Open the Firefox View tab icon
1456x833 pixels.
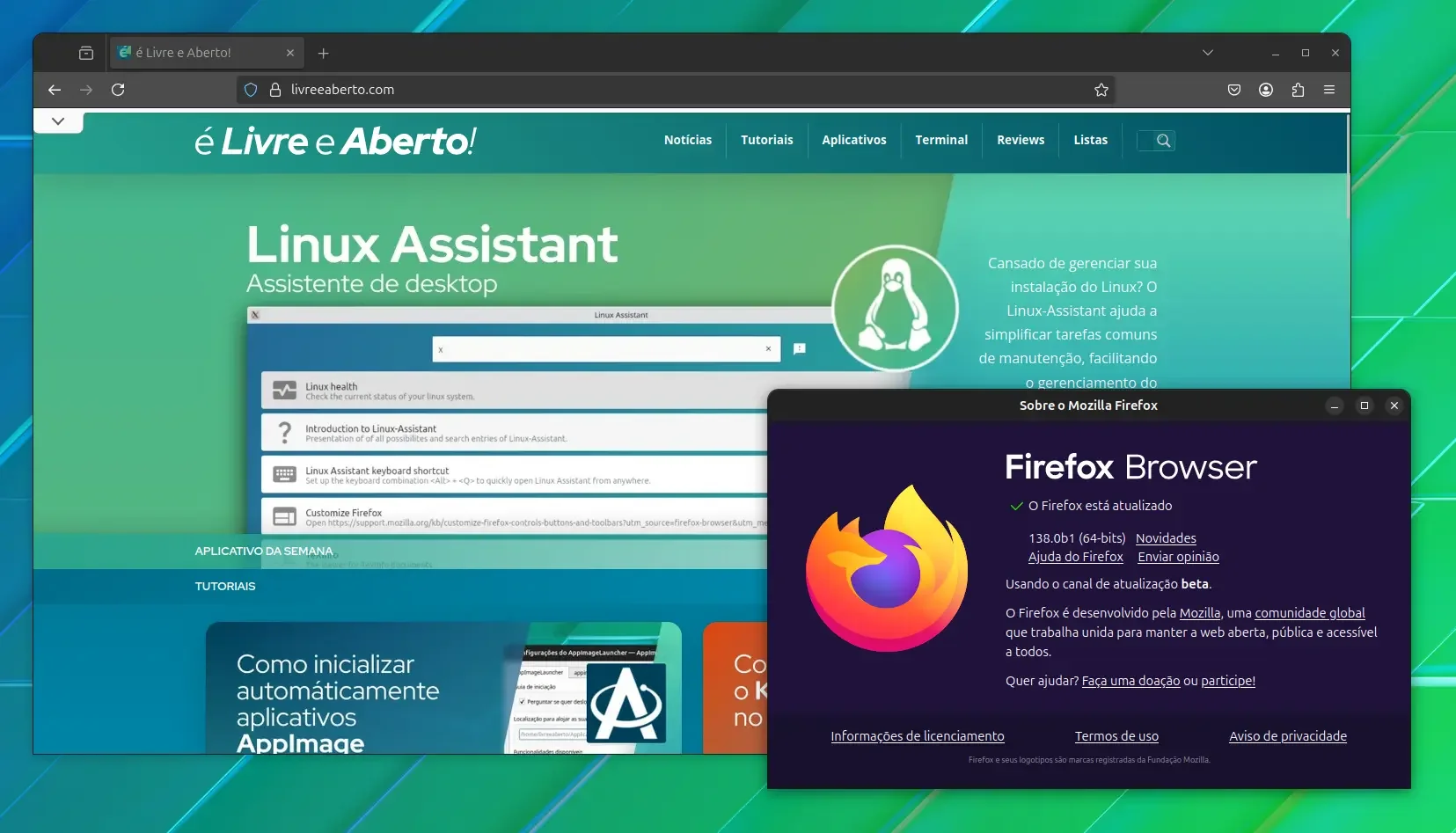[x=86, y=53]
